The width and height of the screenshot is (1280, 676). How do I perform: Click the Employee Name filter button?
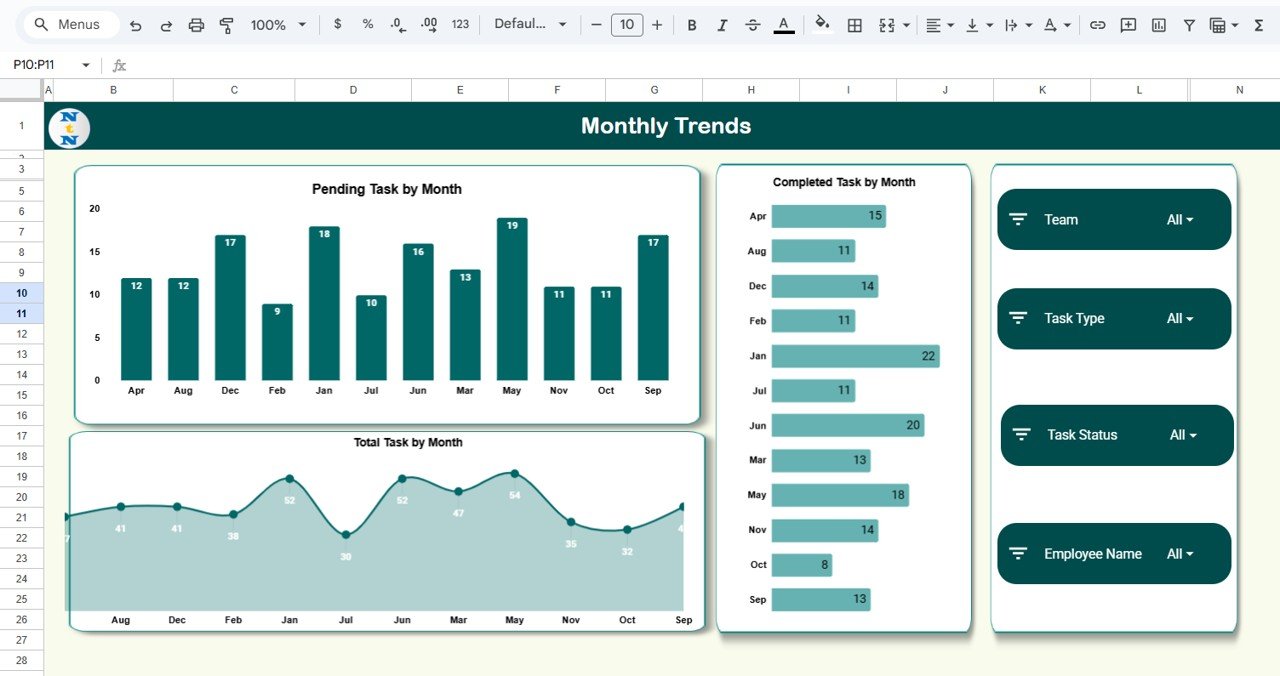tap(1113, 553)
